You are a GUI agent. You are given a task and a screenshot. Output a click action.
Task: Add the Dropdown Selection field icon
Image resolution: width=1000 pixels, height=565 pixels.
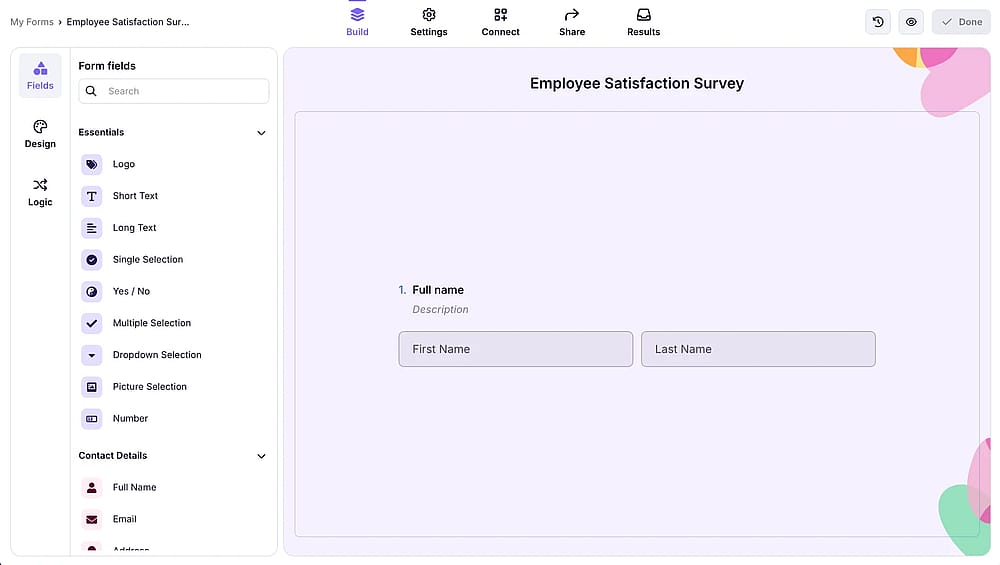click(92, 355)
